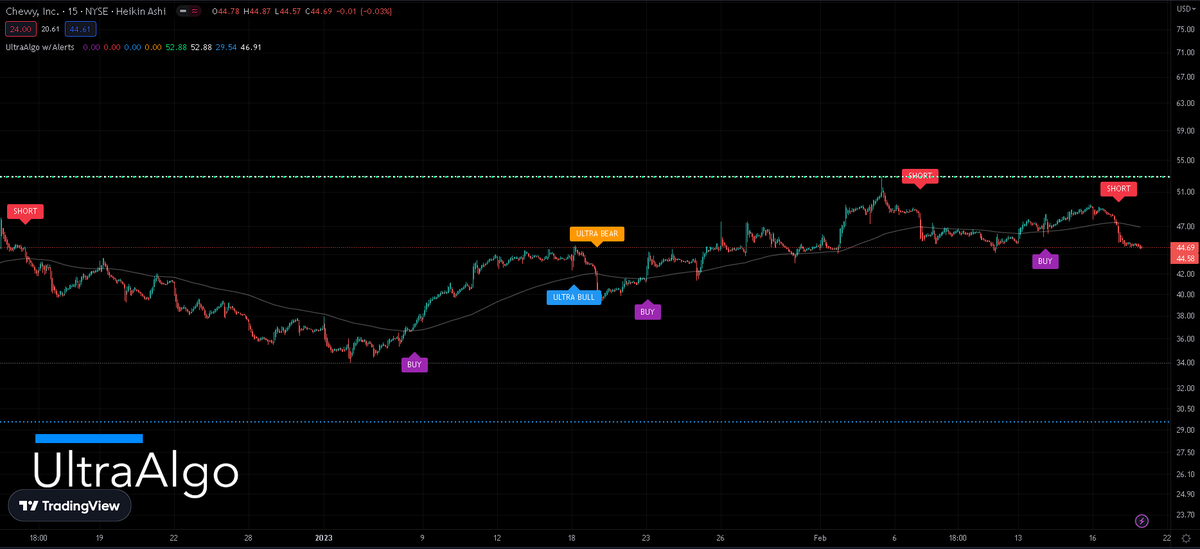Screen dimensions: 1200x549
Task: Click the 20.61 spread value
Action: point(51,29)
